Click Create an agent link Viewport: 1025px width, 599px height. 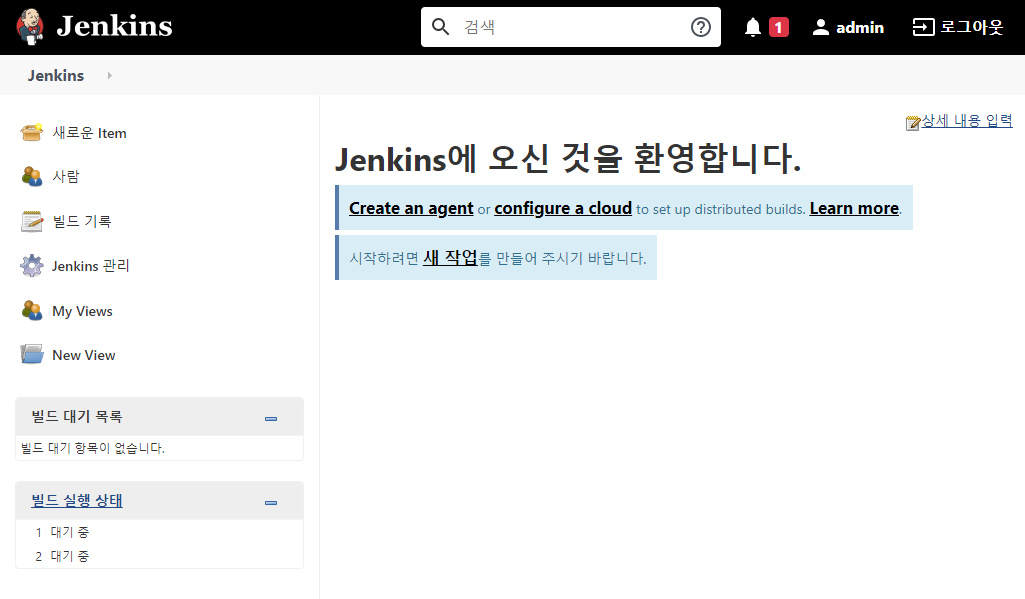pyautogui.click(x=411, y=208)
